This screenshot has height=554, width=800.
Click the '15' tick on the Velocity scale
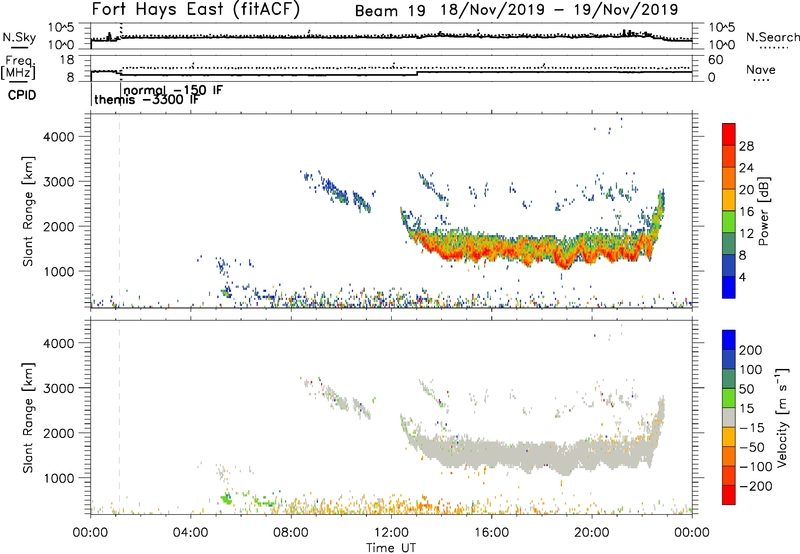(x=746, y=408)
